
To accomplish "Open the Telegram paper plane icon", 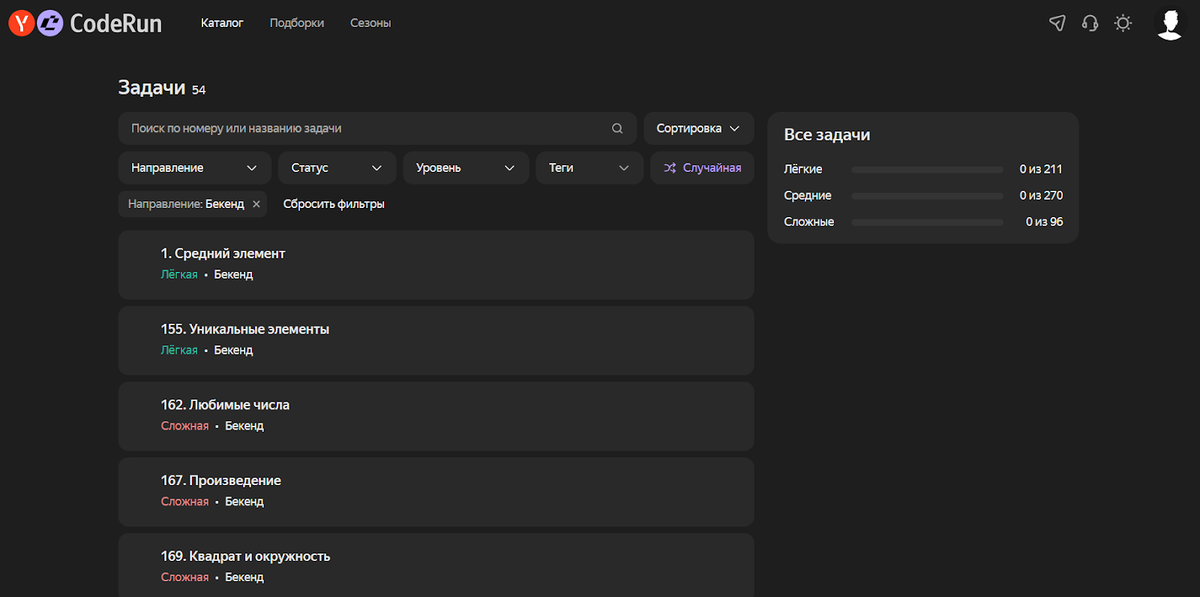I will [x=1057, y=23].
